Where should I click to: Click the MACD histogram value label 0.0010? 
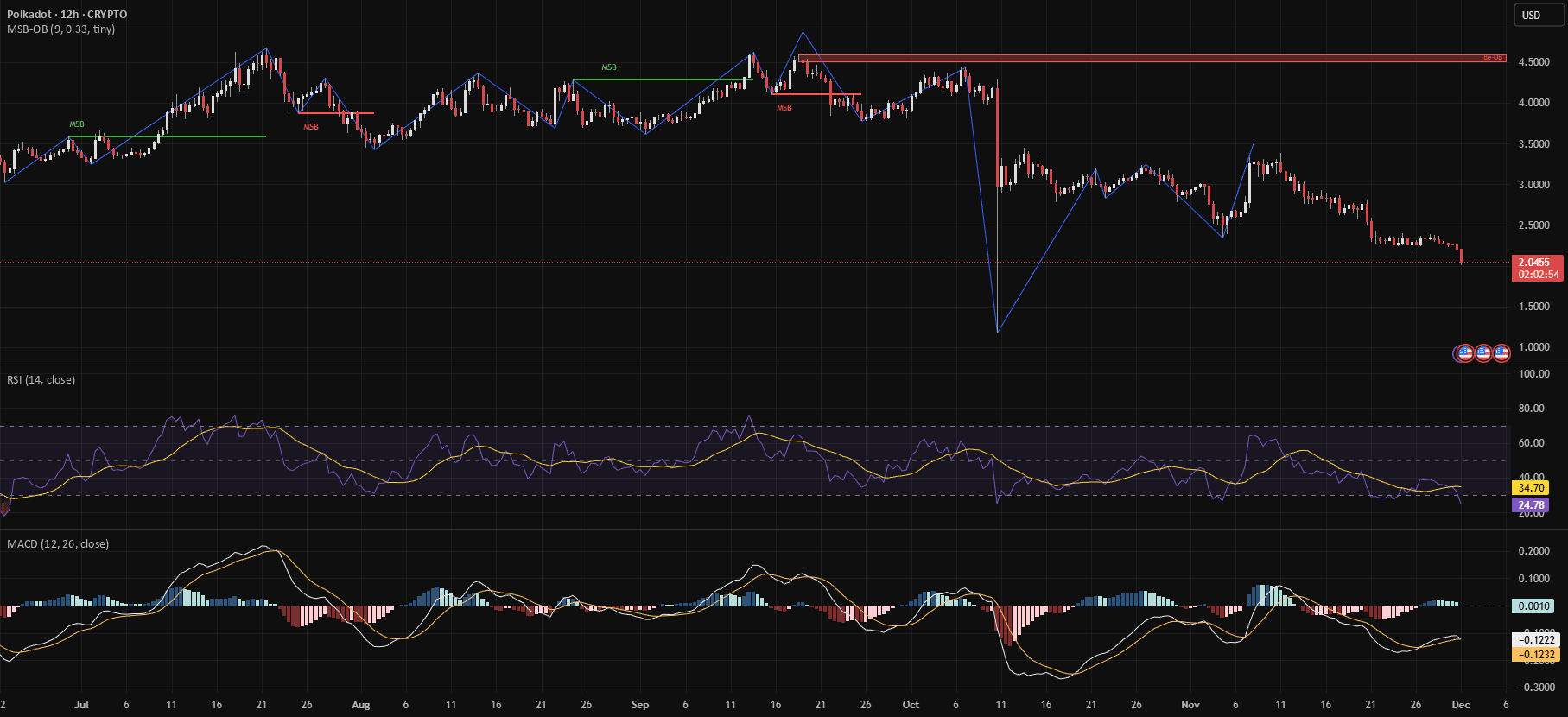coord(1533,606)
